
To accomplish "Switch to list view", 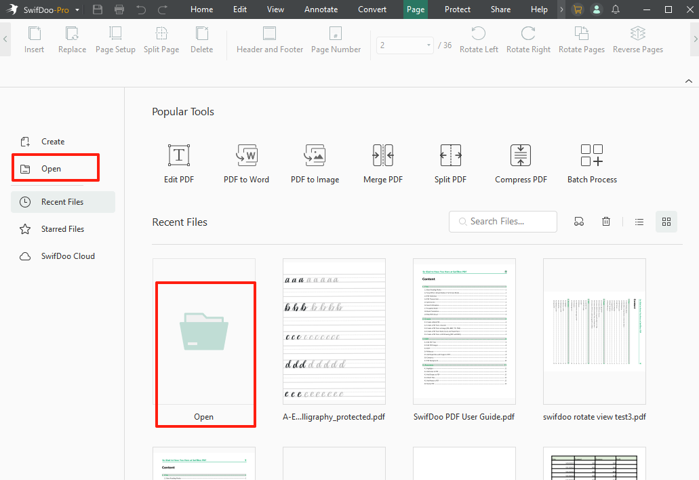I will 639,222.
